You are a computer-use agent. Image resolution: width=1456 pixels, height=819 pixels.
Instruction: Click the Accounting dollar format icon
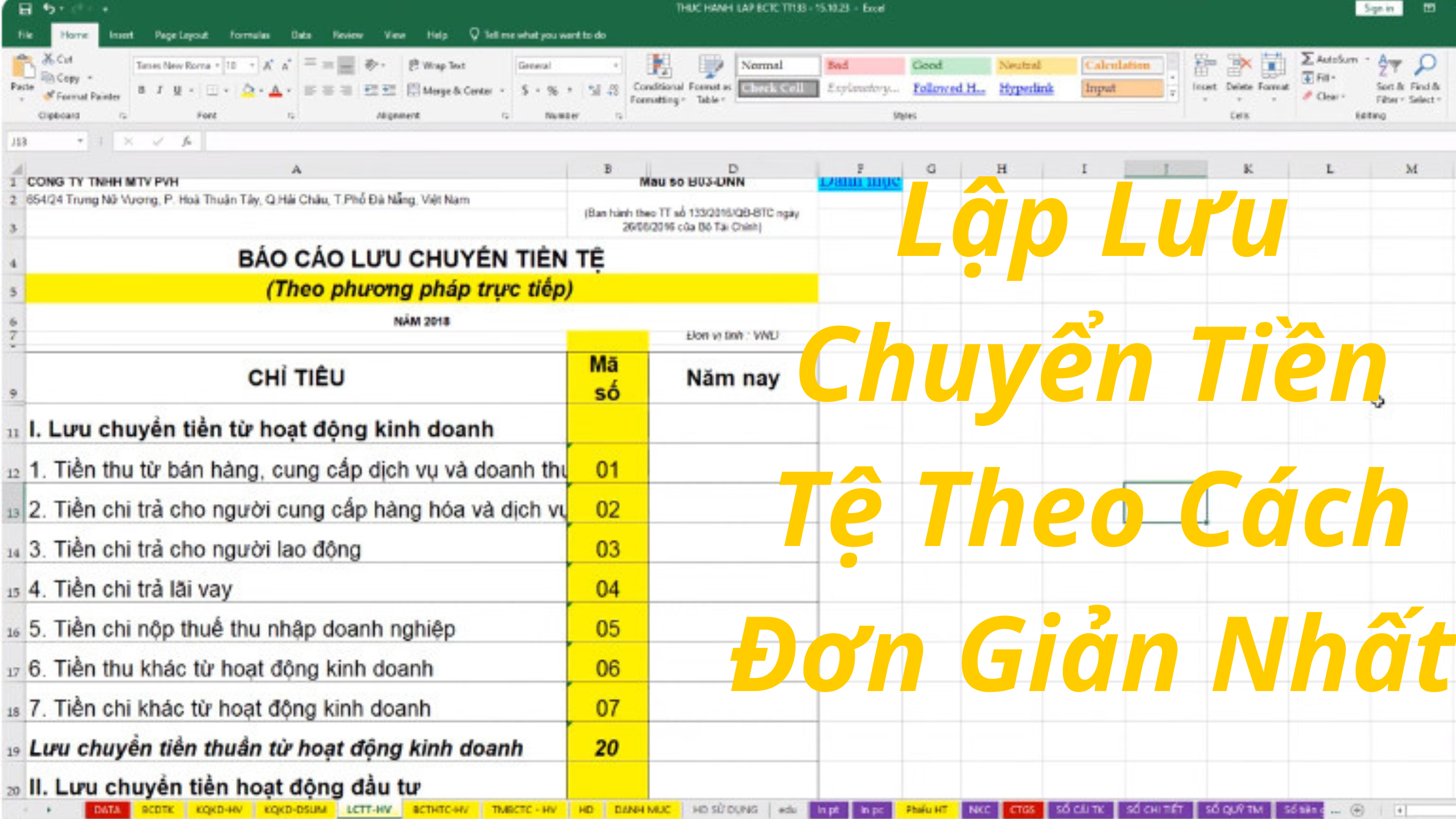(525, 90)
